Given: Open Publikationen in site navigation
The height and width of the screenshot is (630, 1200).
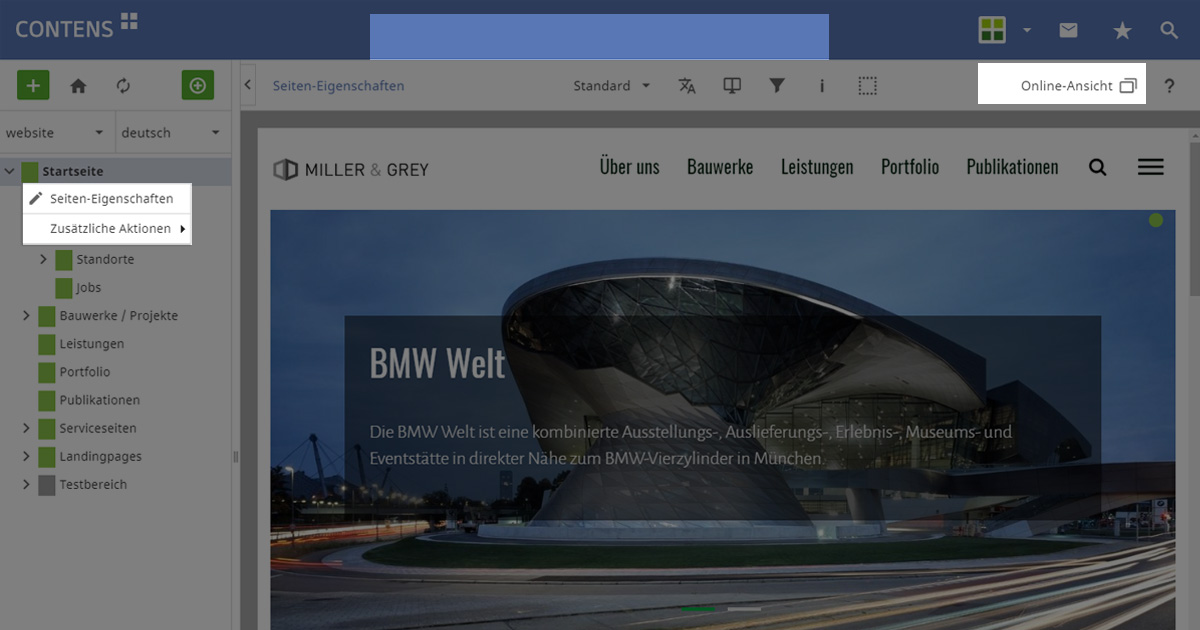Looking at the screenshot, I should coord(1012,167).
